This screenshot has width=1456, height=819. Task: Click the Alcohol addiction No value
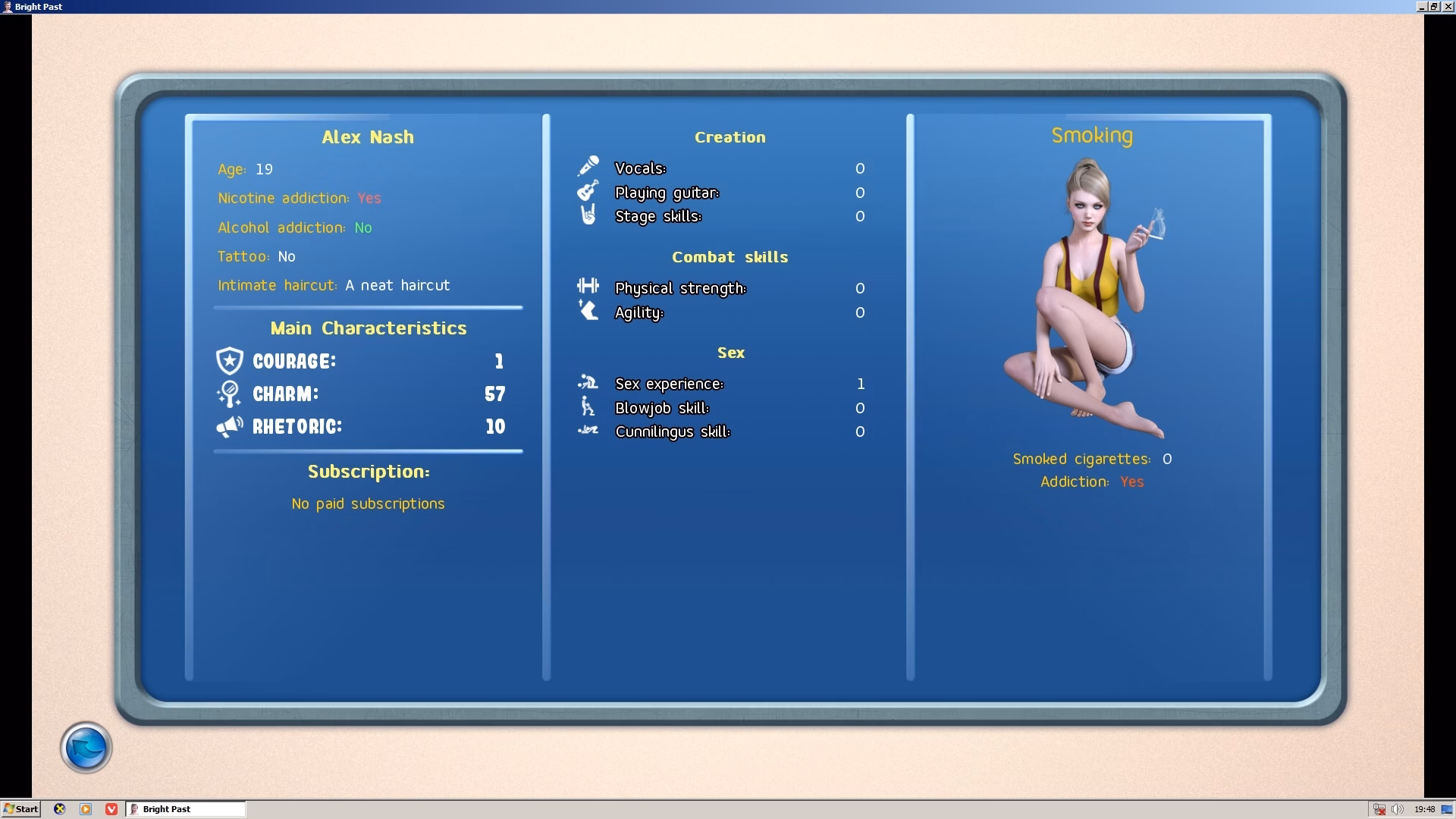362,227
